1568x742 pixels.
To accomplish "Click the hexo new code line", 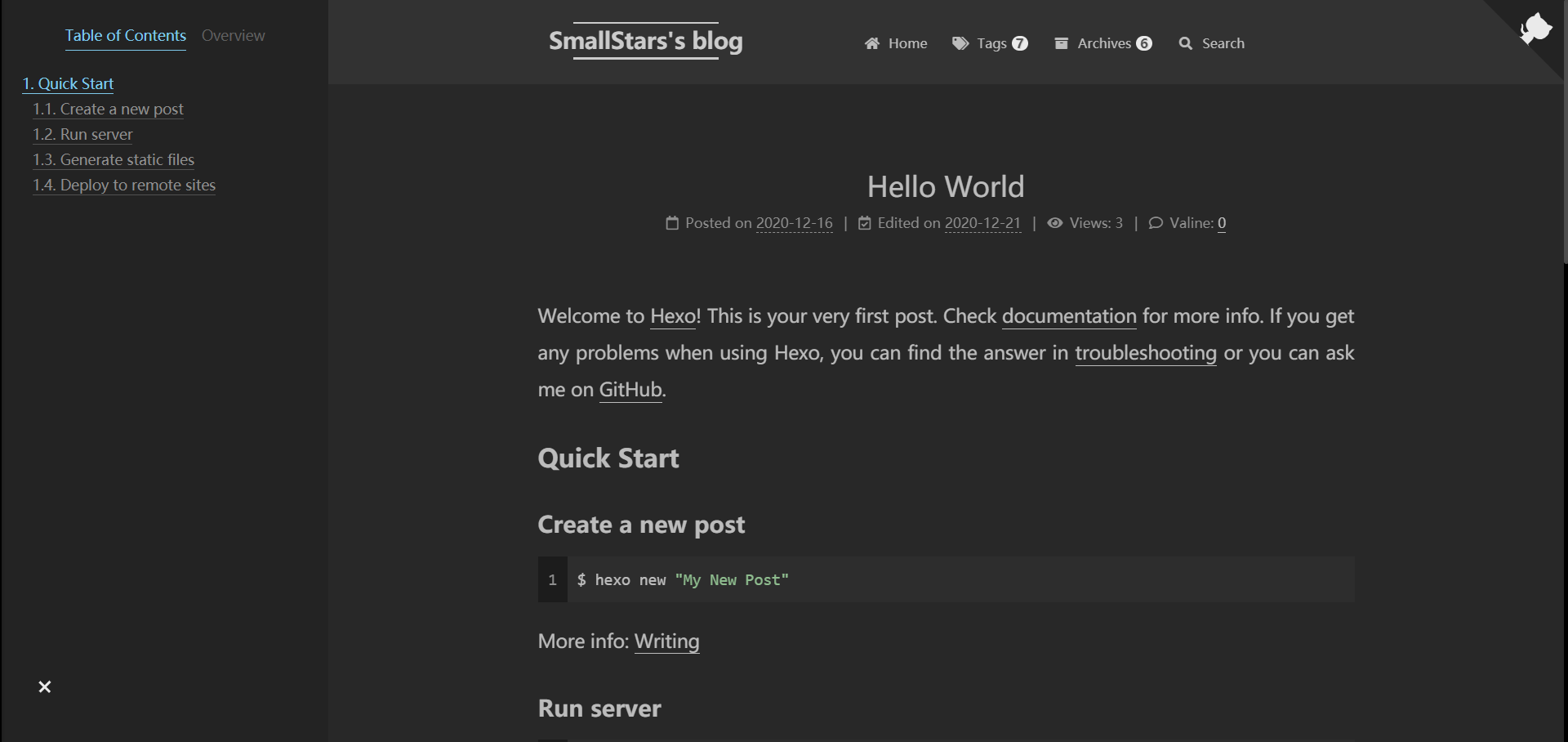I will click(683, 580).
